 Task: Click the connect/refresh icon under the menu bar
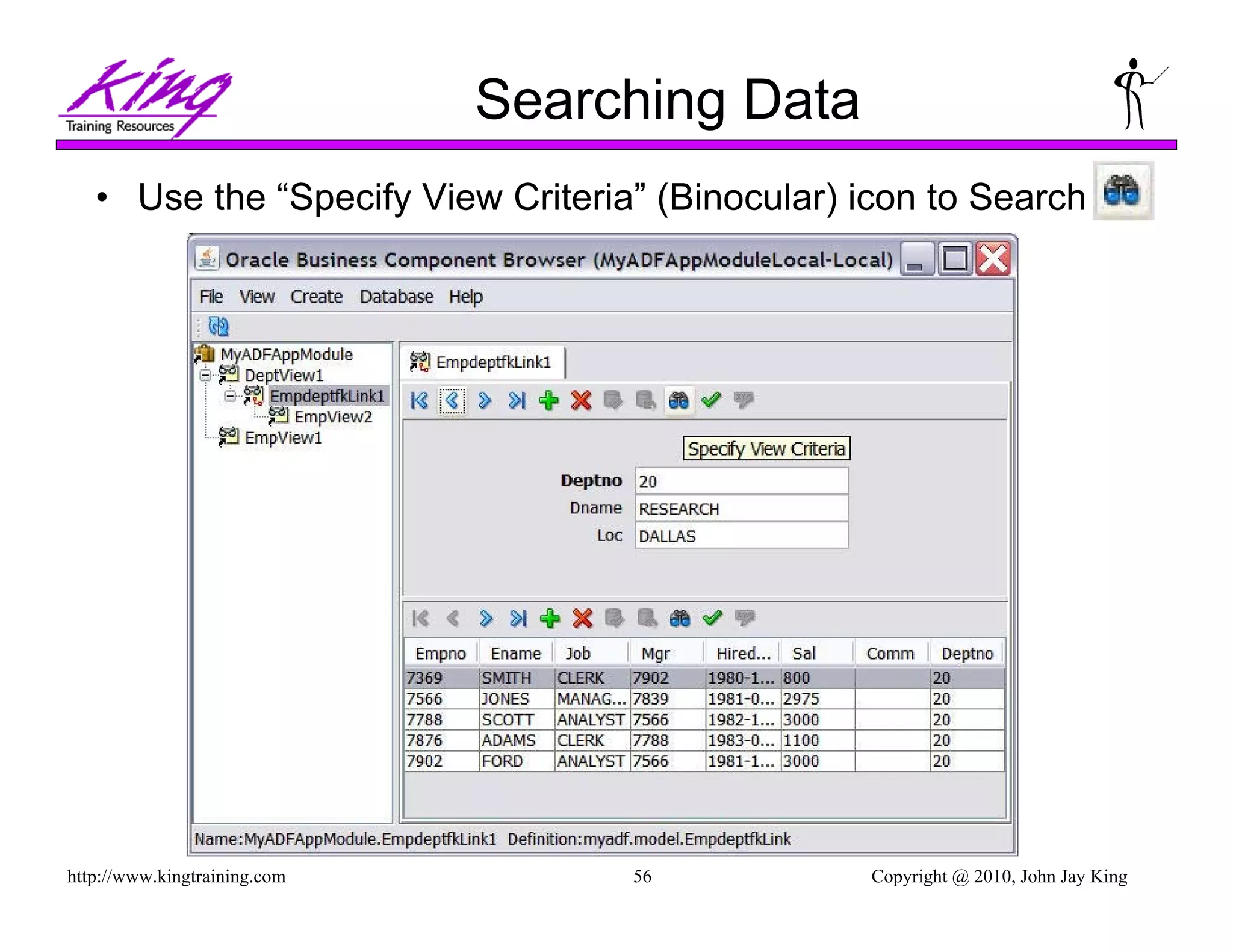218,326
